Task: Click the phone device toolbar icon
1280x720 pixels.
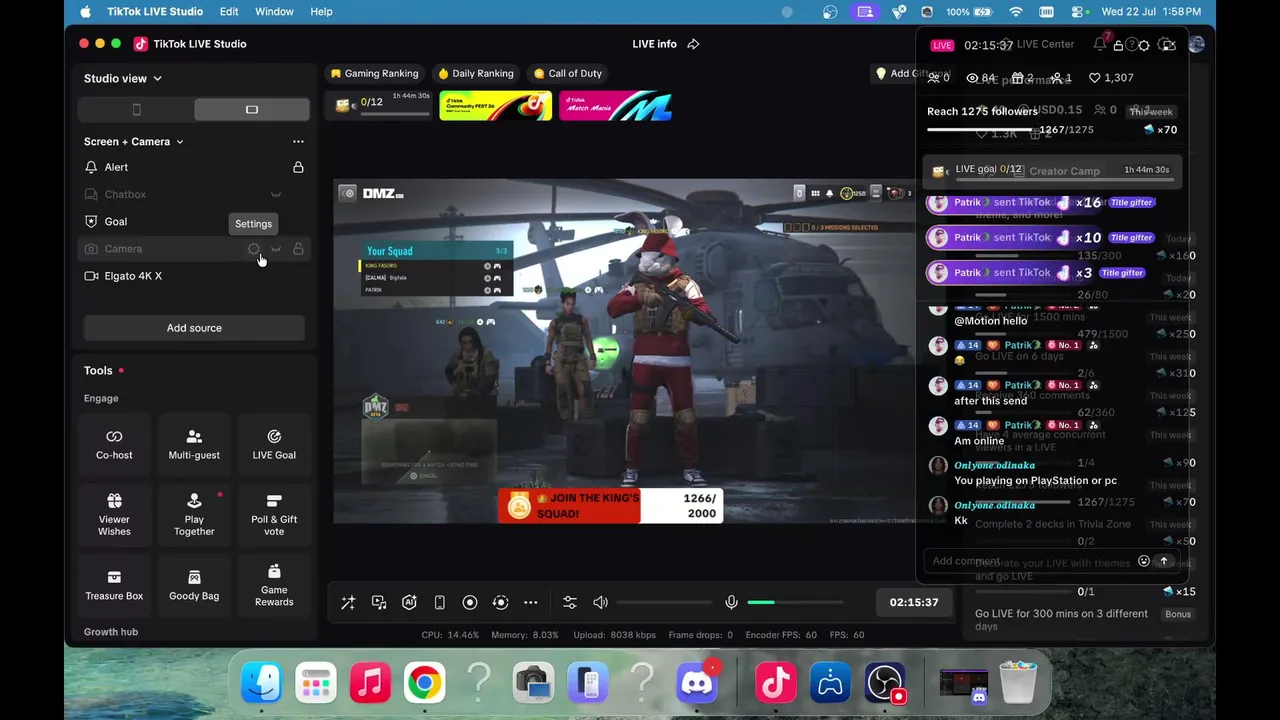Action: (439, 602)
